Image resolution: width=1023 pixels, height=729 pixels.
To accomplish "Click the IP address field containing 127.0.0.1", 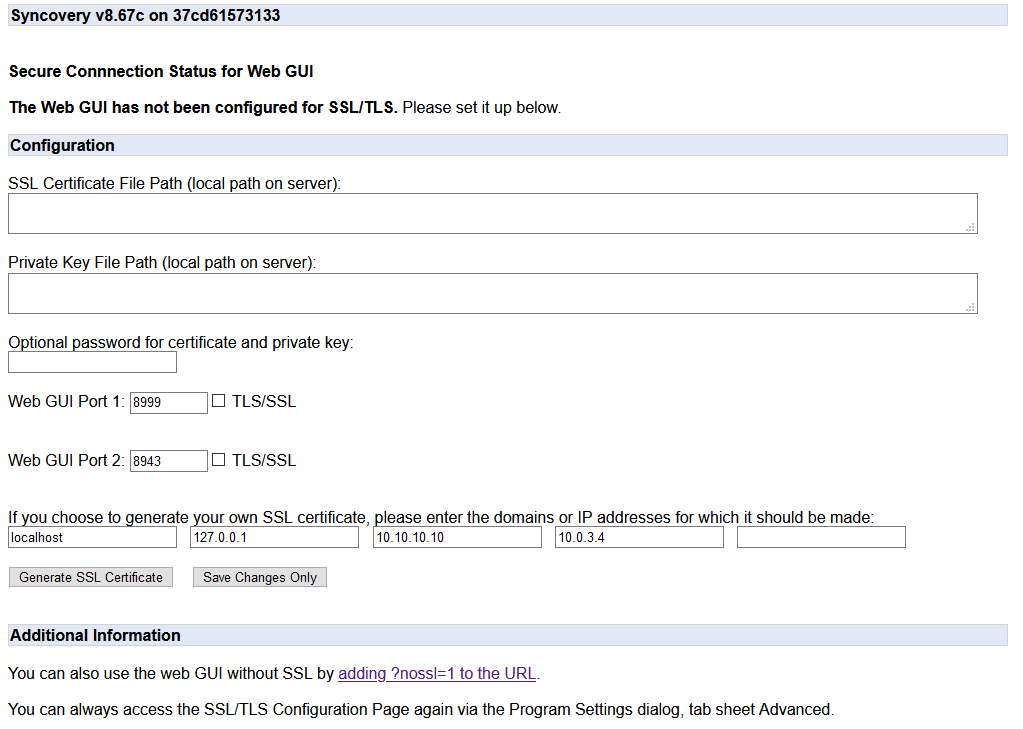I will (274, 538).
